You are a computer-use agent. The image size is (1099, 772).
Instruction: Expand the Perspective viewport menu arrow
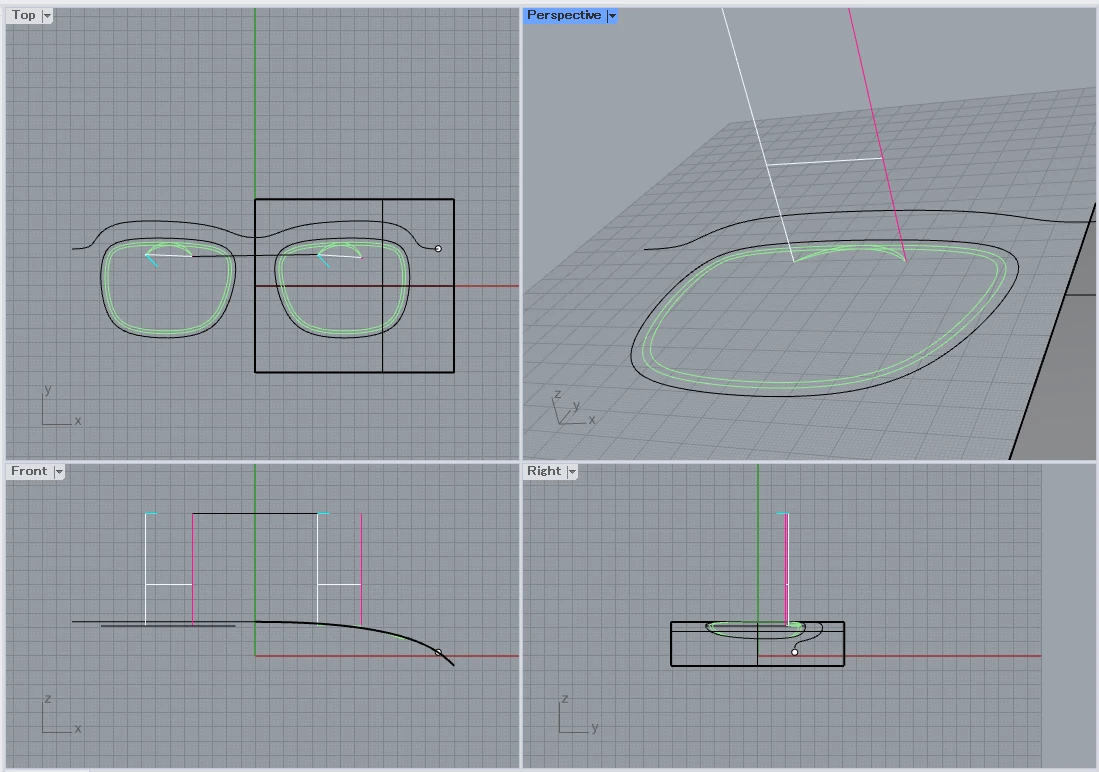tap(612, 15)
